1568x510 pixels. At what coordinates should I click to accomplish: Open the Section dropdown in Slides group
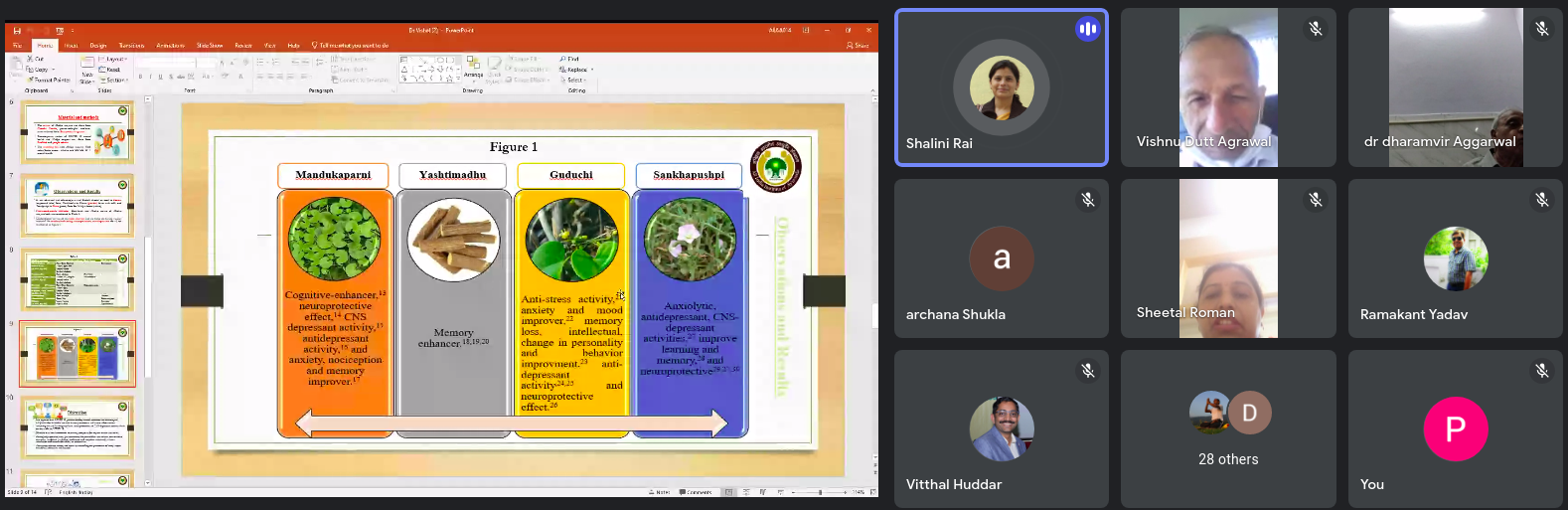pos(114,80)
